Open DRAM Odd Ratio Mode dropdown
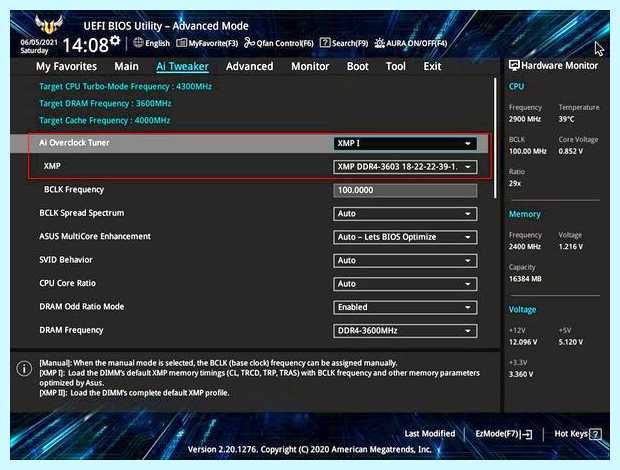This screenshot has height=470, width=620. [405, 308]
